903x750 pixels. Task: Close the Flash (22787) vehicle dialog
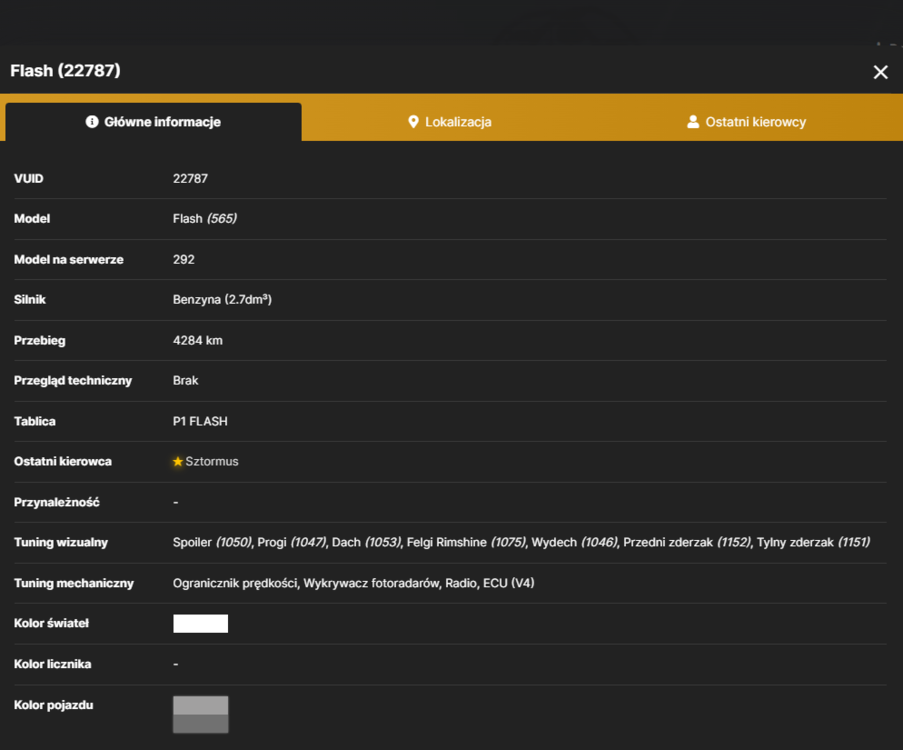coord(880,72)
